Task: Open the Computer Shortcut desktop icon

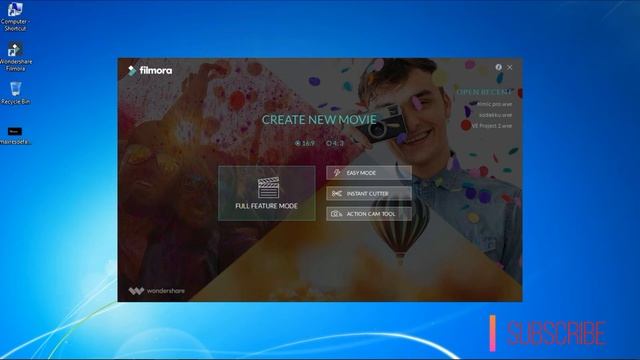Action: [15, 16]
